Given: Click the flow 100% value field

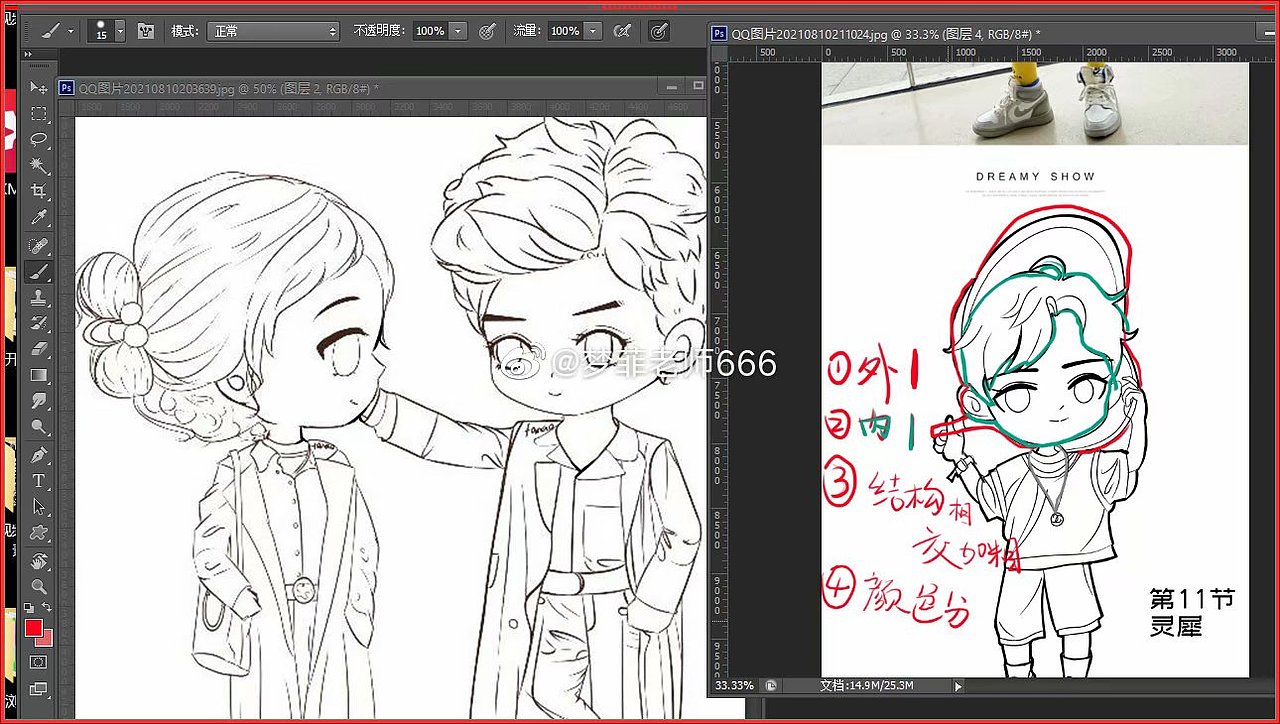Looking at the screenshot, I should (x=565, y=31).
